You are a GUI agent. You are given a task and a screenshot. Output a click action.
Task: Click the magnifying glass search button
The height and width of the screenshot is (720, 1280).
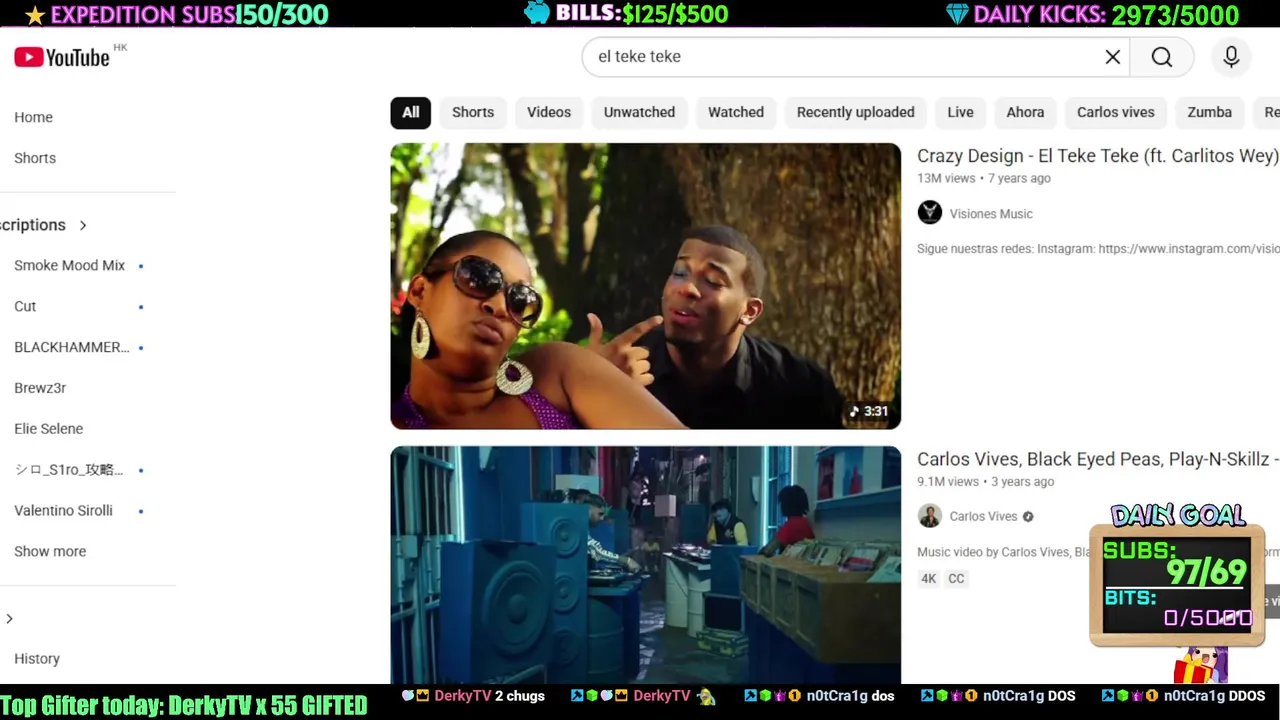[x=1161, y=57]
